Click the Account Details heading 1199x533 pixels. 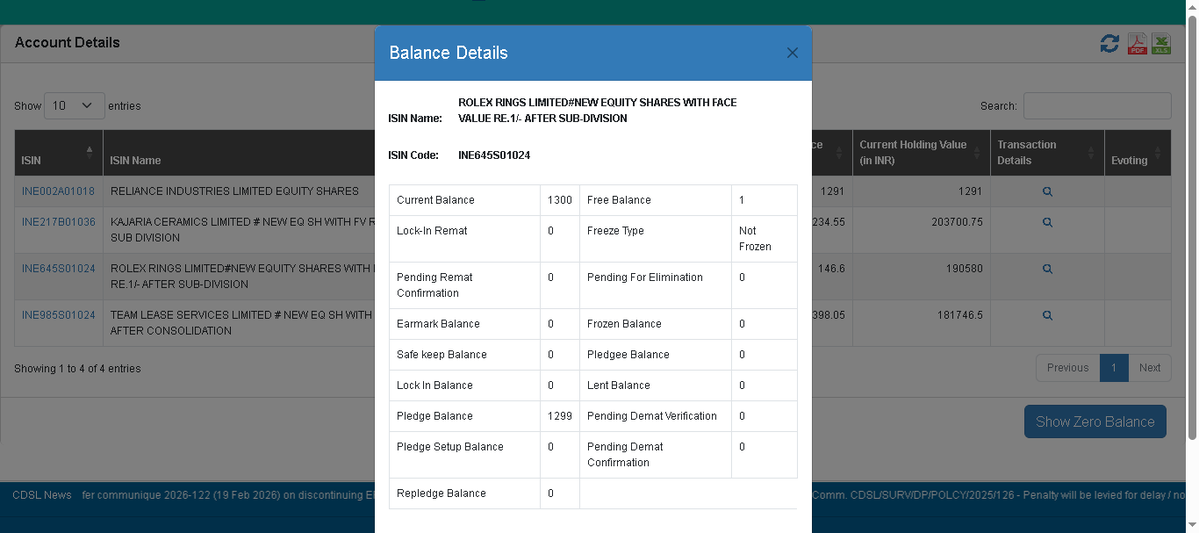[x=67, y=42]
